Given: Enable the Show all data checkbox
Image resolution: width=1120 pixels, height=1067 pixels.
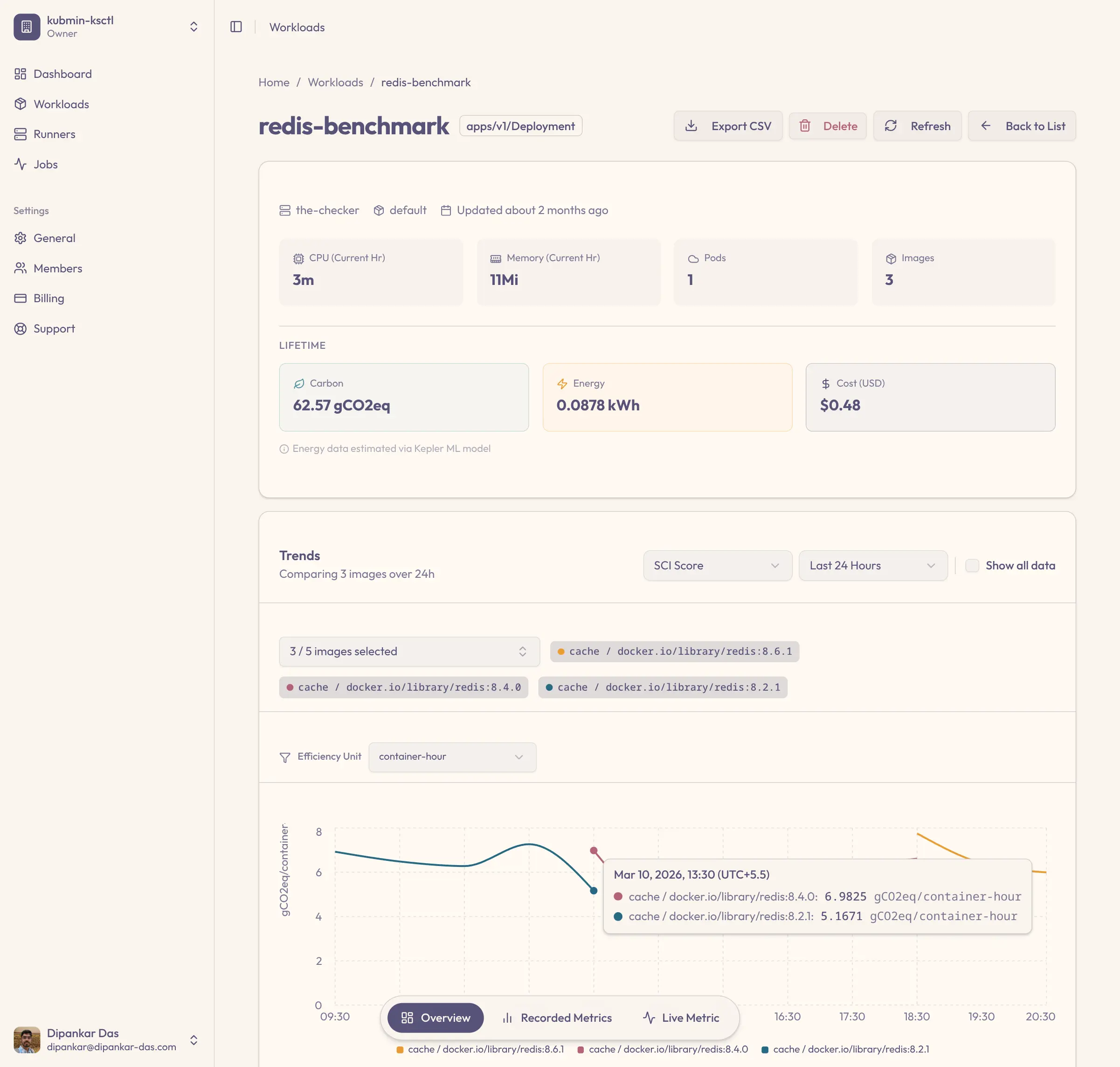Looking at the screenshot, I should pos(972,565).
